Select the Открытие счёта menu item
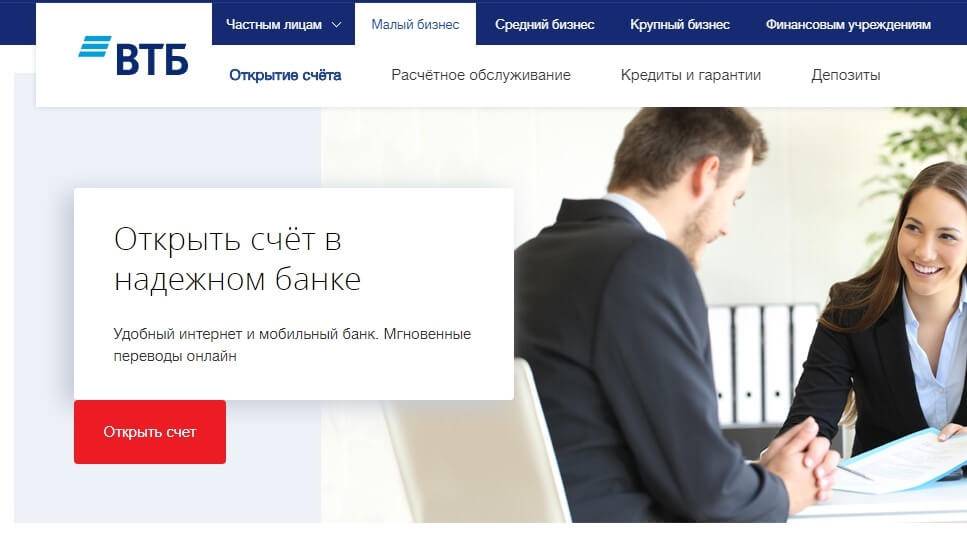967x558 pixels. [285, 75]
